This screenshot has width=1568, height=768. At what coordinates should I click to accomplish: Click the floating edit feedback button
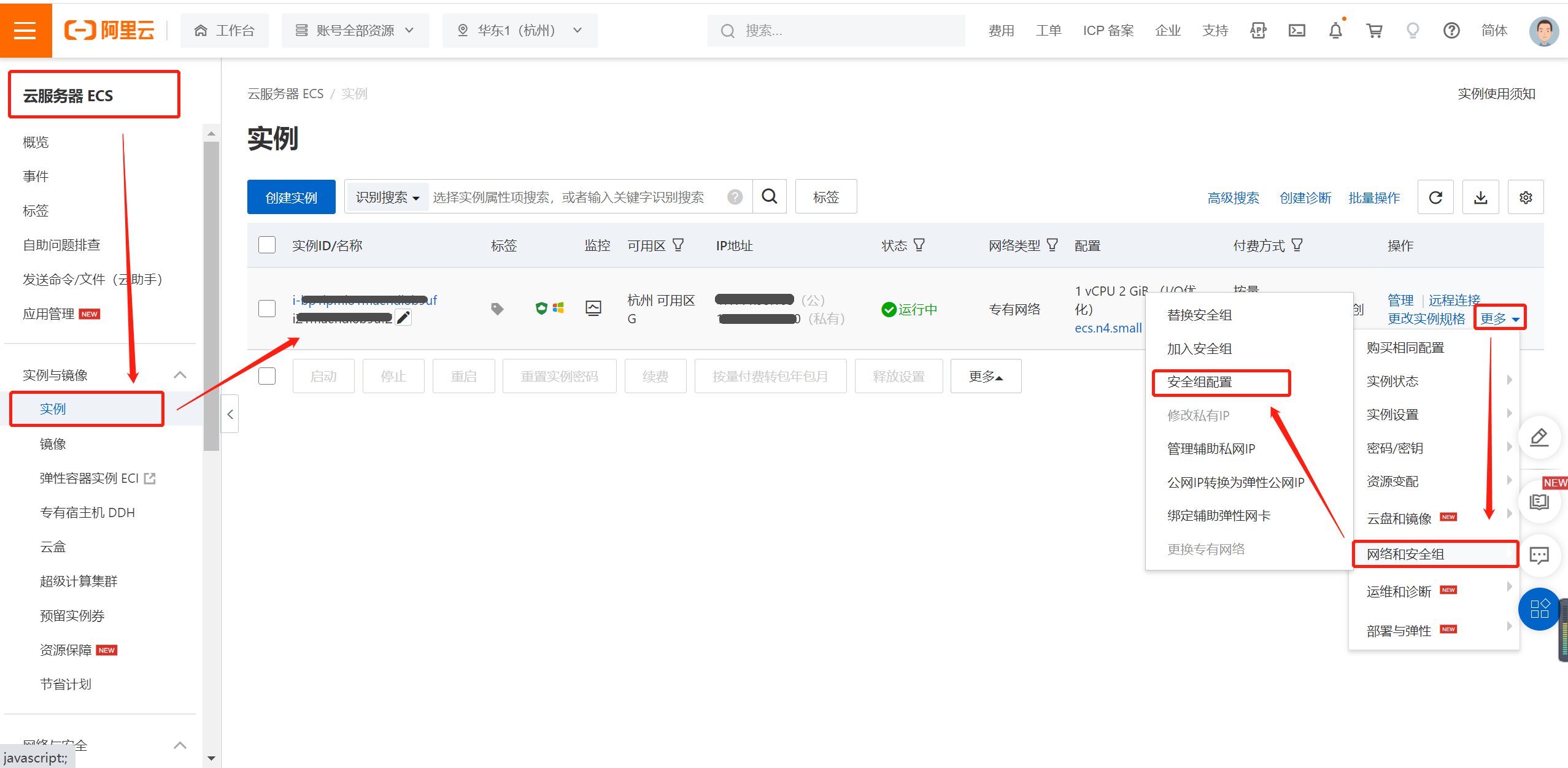click(1539, 437)
